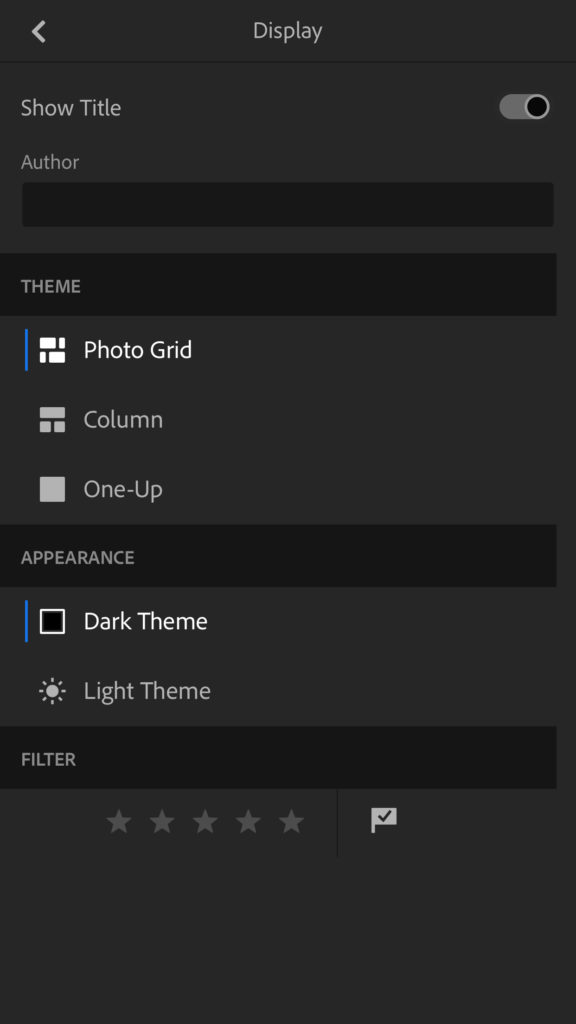
Task: Switch to the Light Theme sun icon
Action: [52, 691]
